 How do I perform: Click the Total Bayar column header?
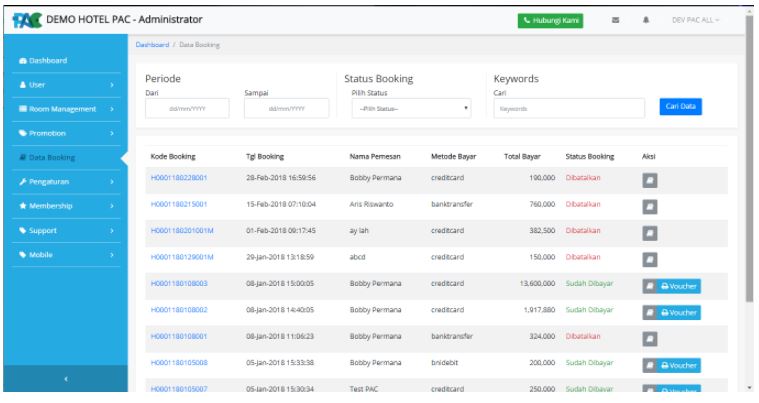click(522, 156)
